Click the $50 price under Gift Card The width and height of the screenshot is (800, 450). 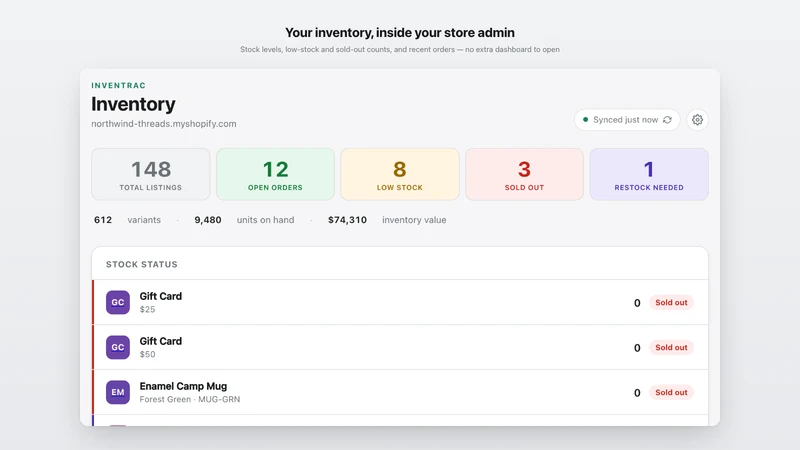[147, 354]
